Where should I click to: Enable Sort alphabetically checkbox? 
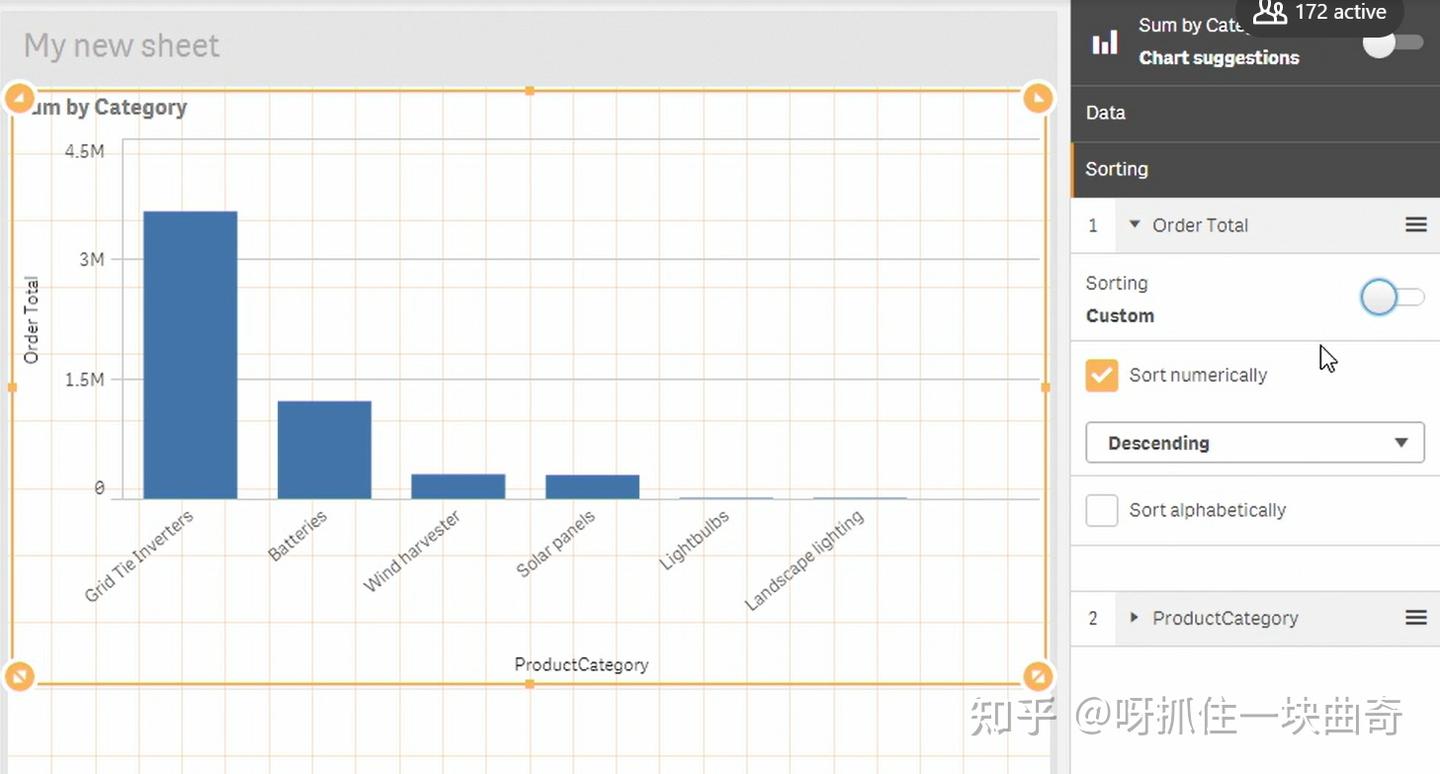[x=1102, y=510]
